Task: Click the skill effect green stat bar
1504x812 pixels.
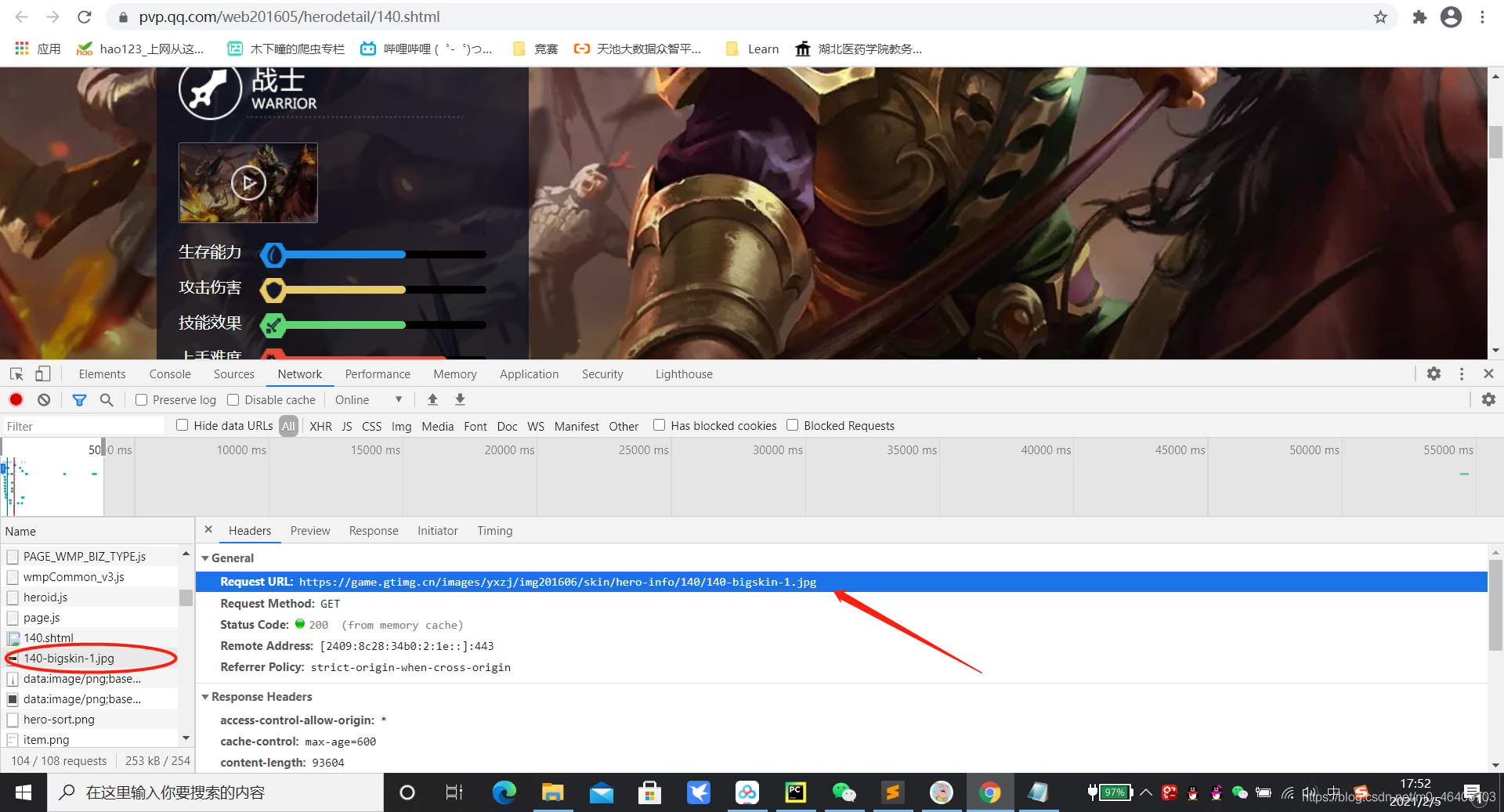Action: coord(373,325)
